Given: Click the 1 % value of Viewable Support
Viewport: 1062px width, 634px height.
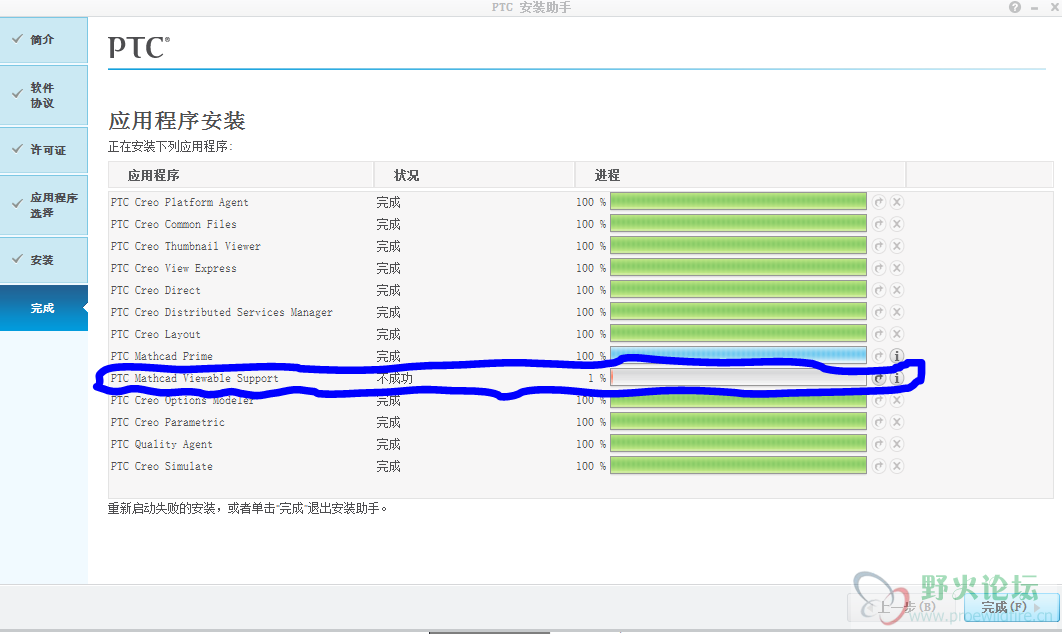Looking at the screenshot, I should (x=597, y=379).
